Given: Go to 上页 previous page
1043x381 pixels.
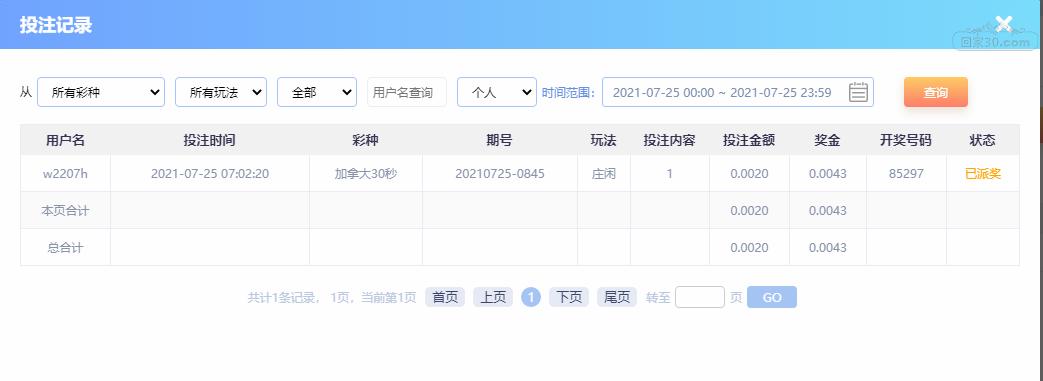Looking at the screenshot, I should click(493, 297).
